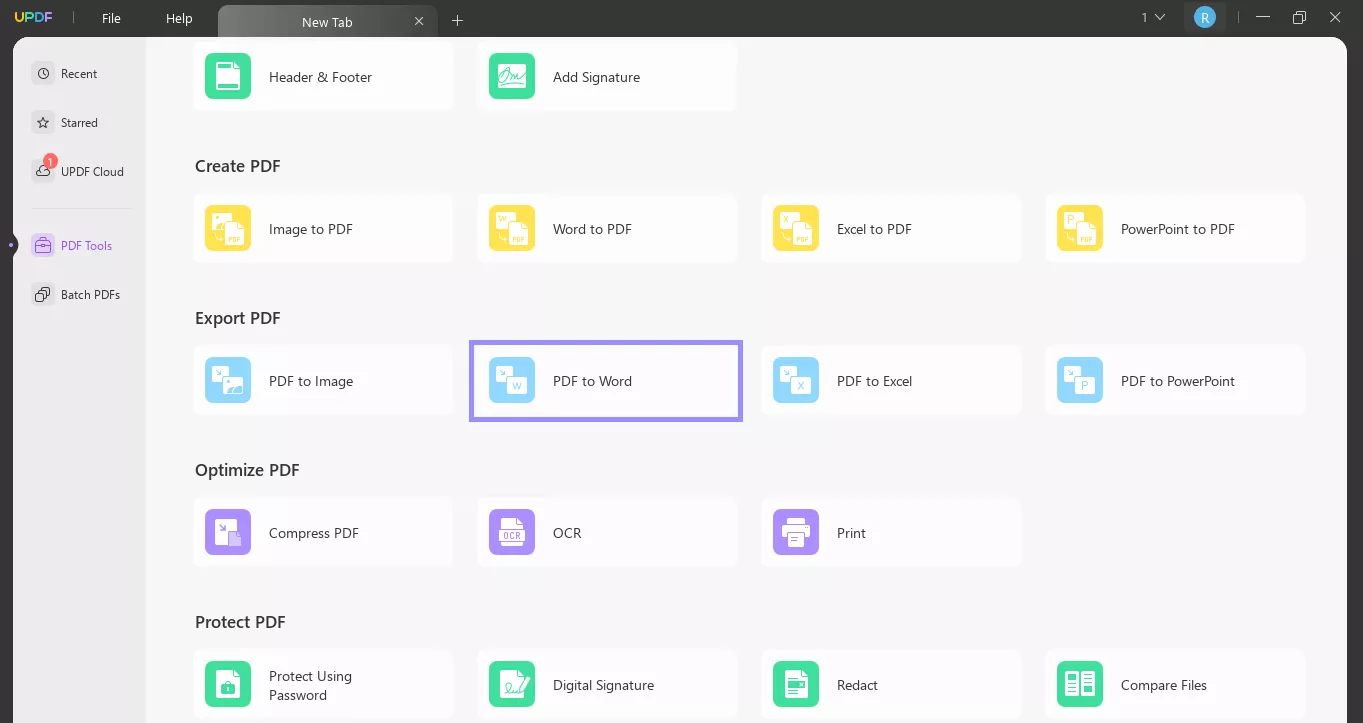Open UPDF Cloud label in the sidebar
The image size is (1363, 723).
pyautogui.click(x=92, y=171)
